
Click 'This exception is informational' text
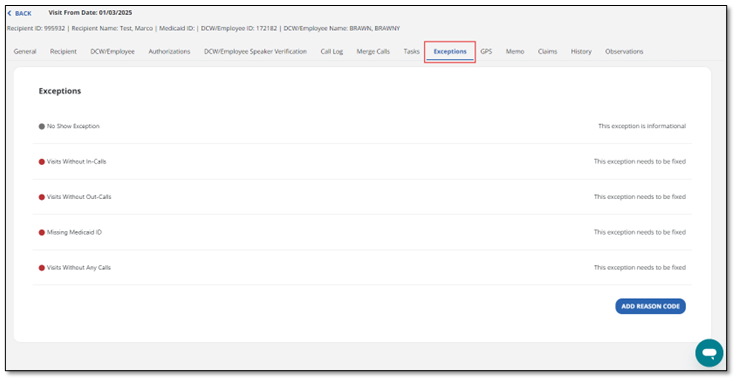(x=642, y=126)
